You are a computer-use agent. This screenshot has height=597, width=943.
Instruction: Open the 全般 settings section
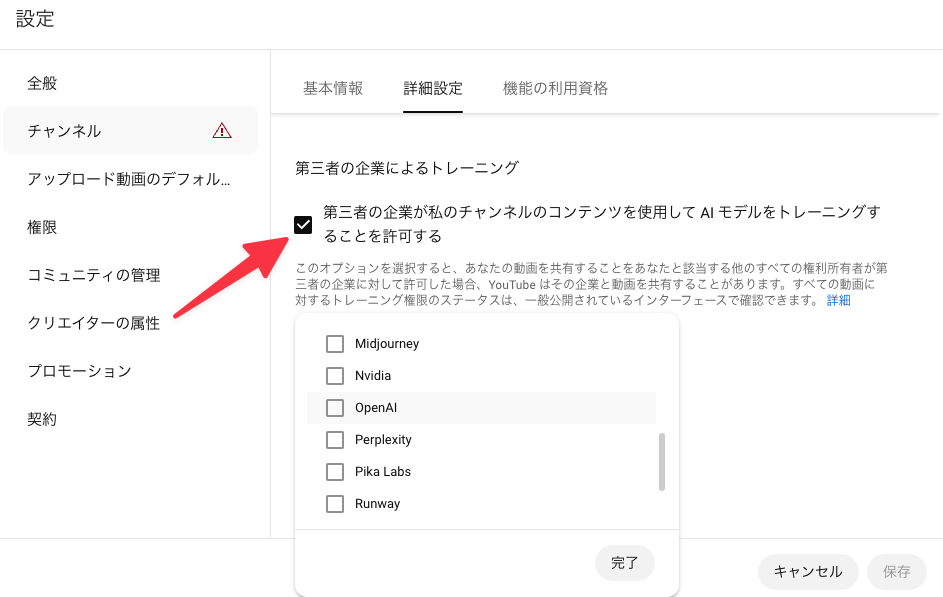(x=131, y=83)
